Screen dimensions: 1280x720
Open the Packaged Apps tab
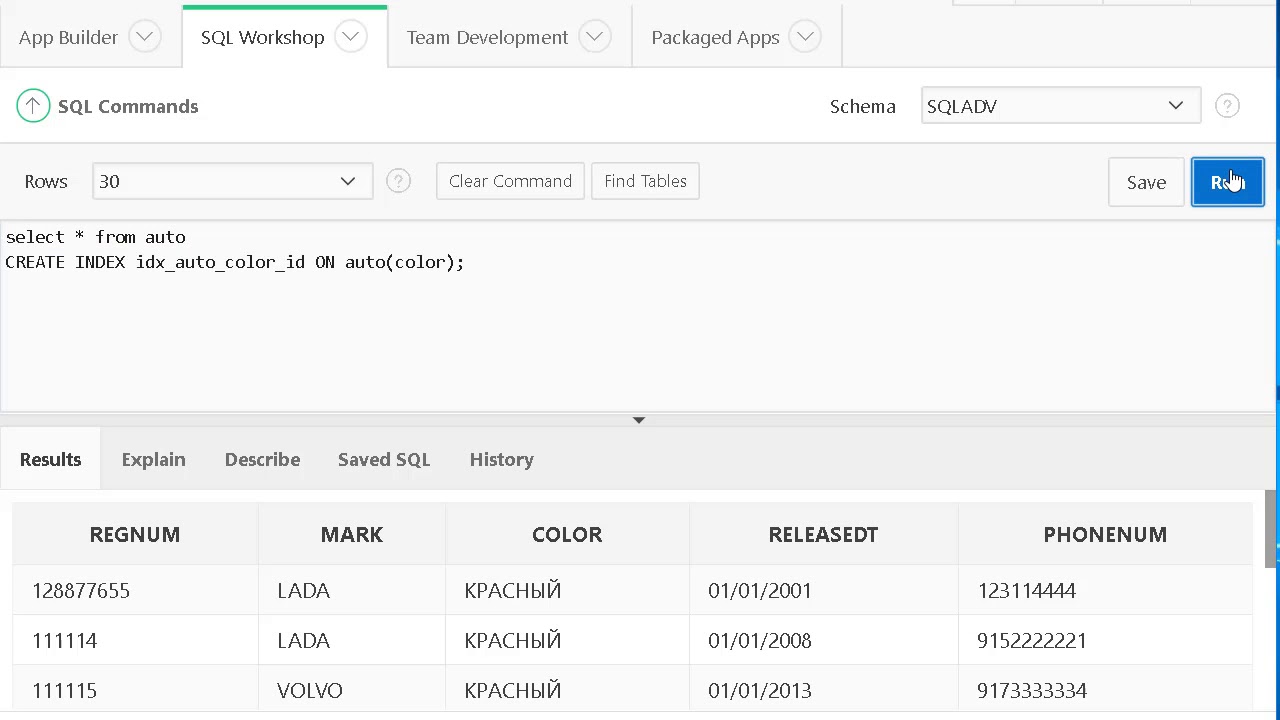(715, 37)
